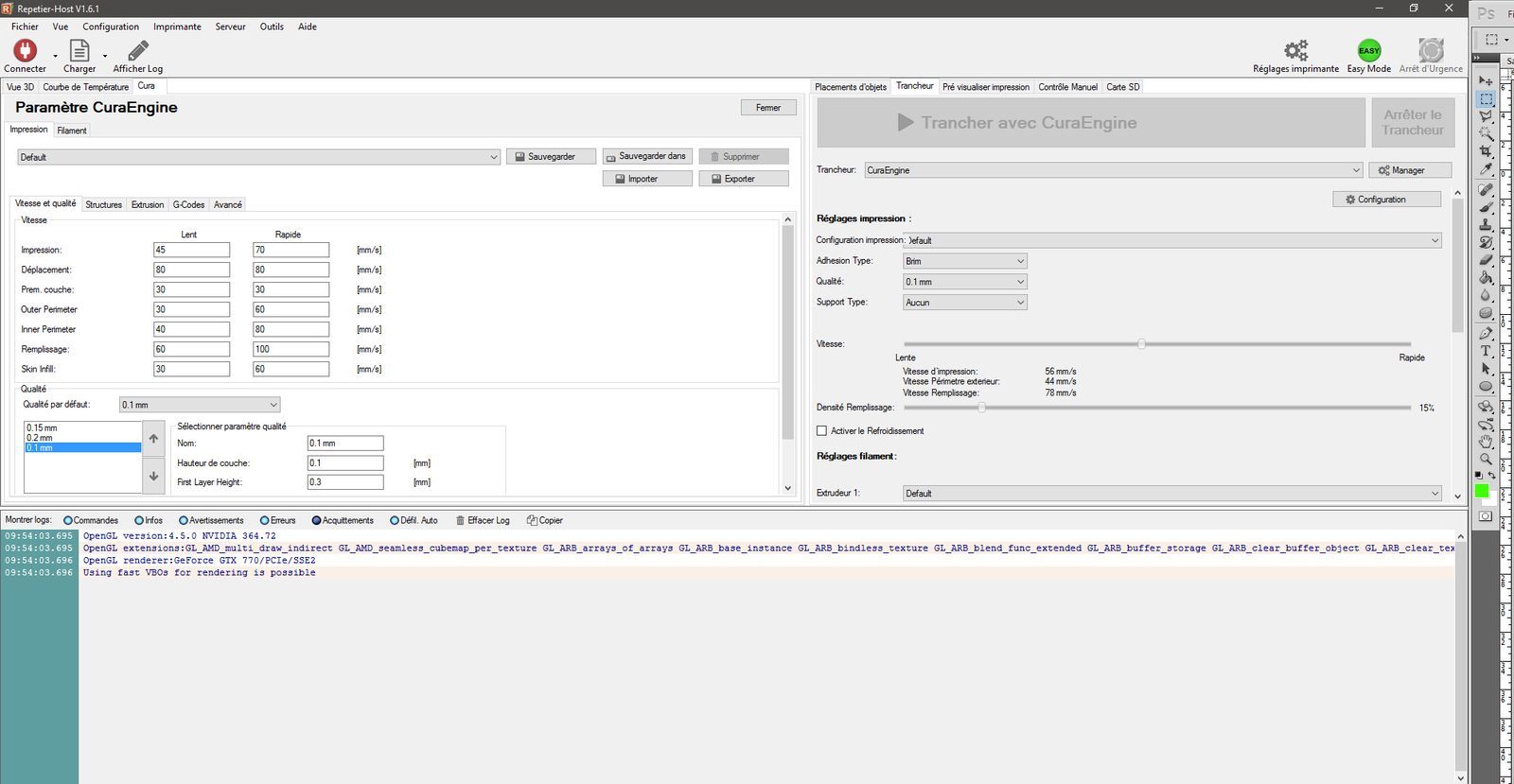
Task: Select the Eraser tool in Photoshop
Action: 1486,259
